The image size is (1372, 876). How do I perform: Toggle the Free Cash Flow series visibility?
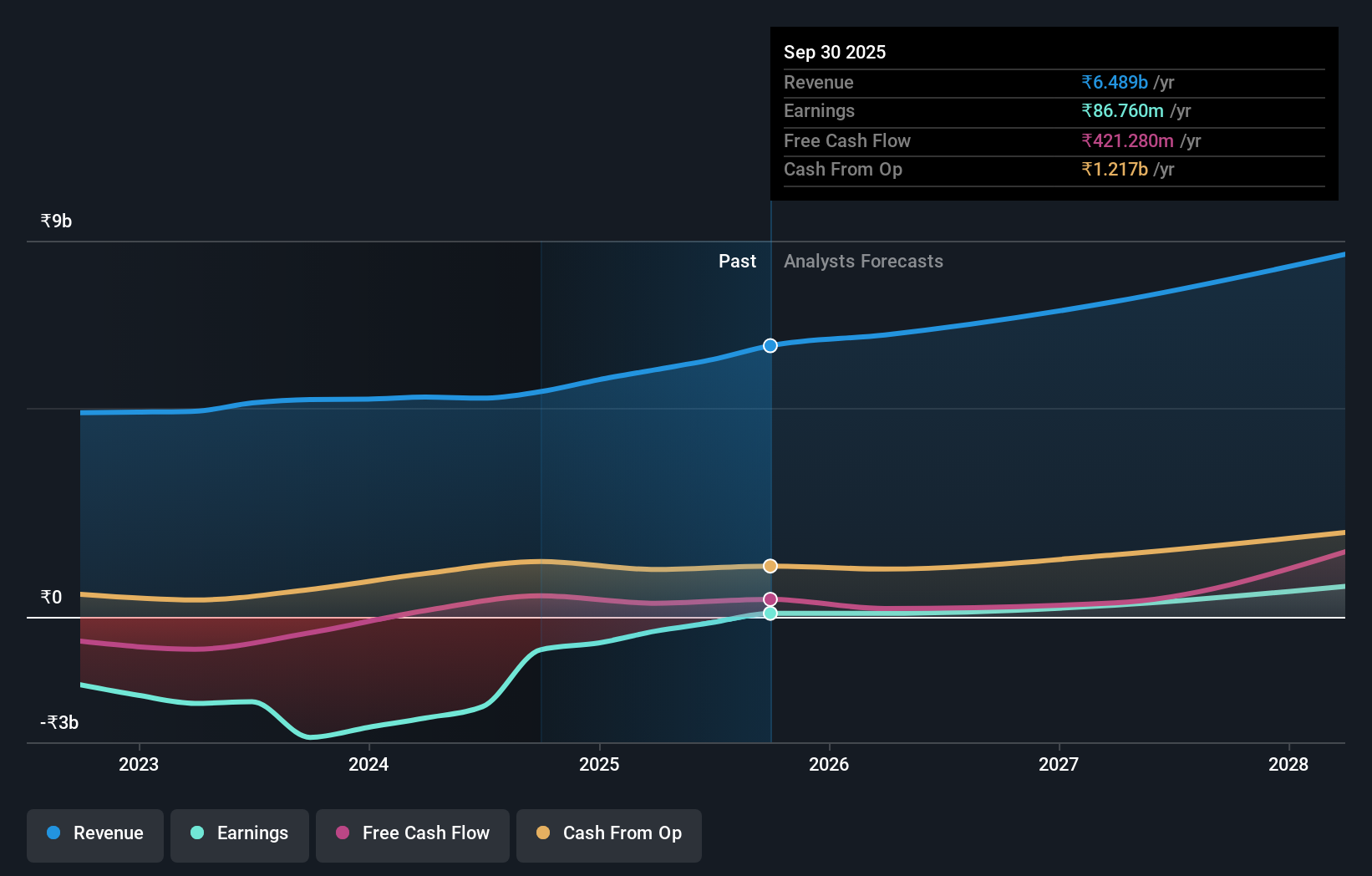coord(412,833)
